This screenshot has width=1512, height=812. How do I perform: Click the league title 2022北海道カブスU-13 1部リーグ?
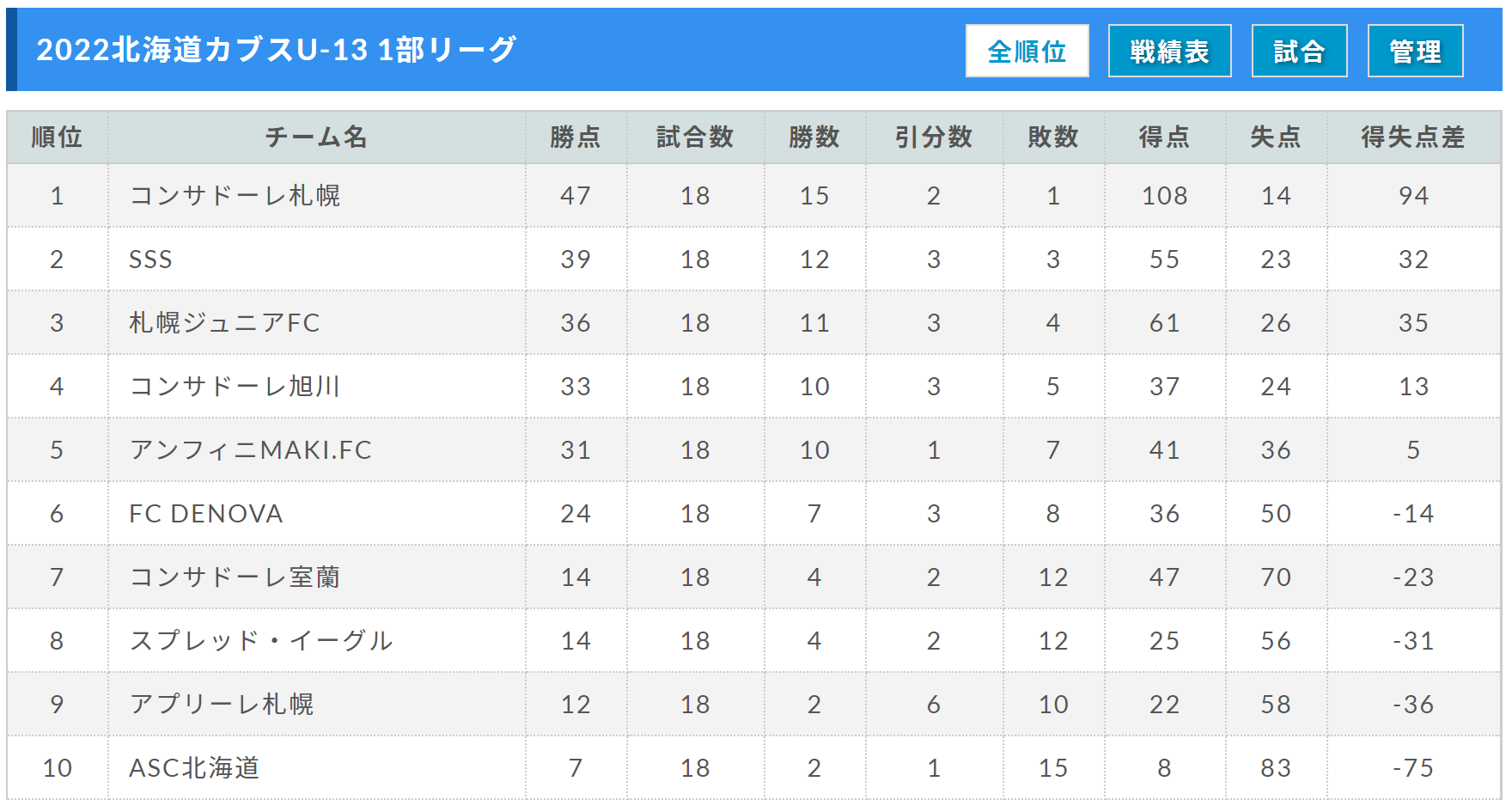(x=276, y=50)
